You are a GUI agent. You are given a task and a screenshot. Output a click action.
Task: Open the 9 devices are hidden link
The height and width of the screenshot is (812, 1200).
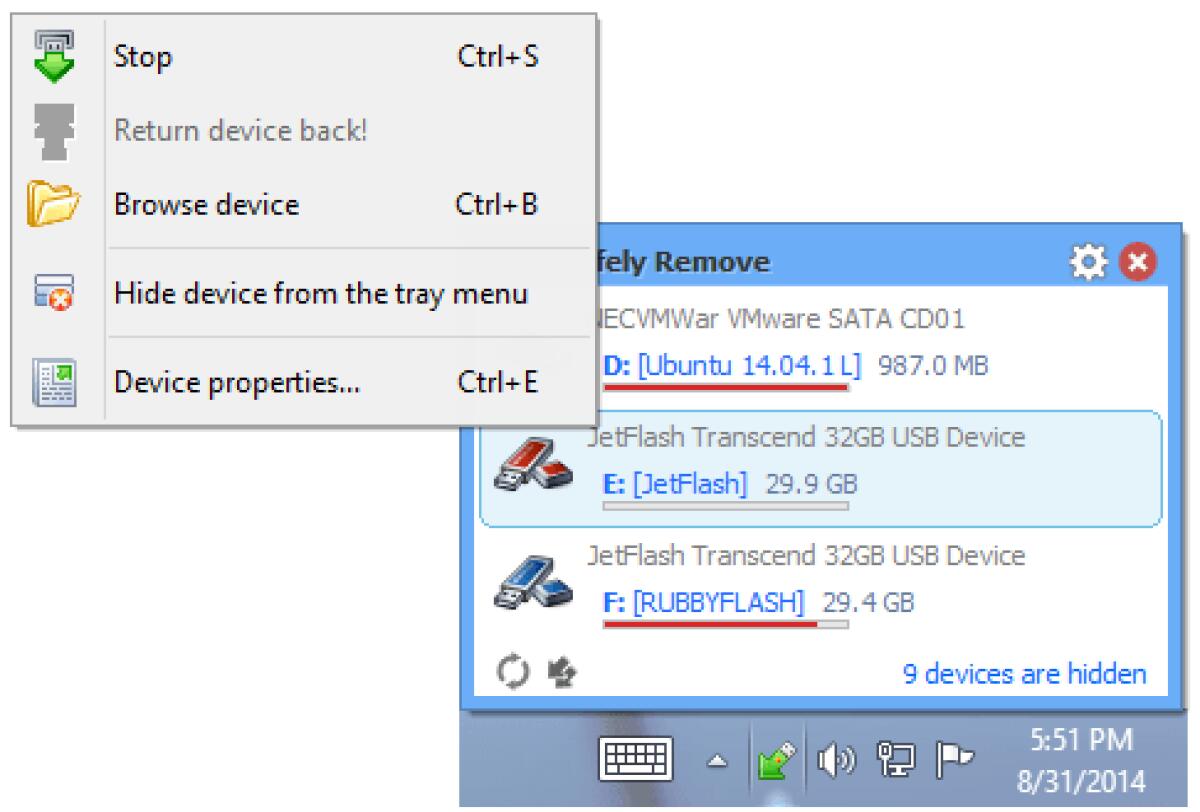[1031, 674]
